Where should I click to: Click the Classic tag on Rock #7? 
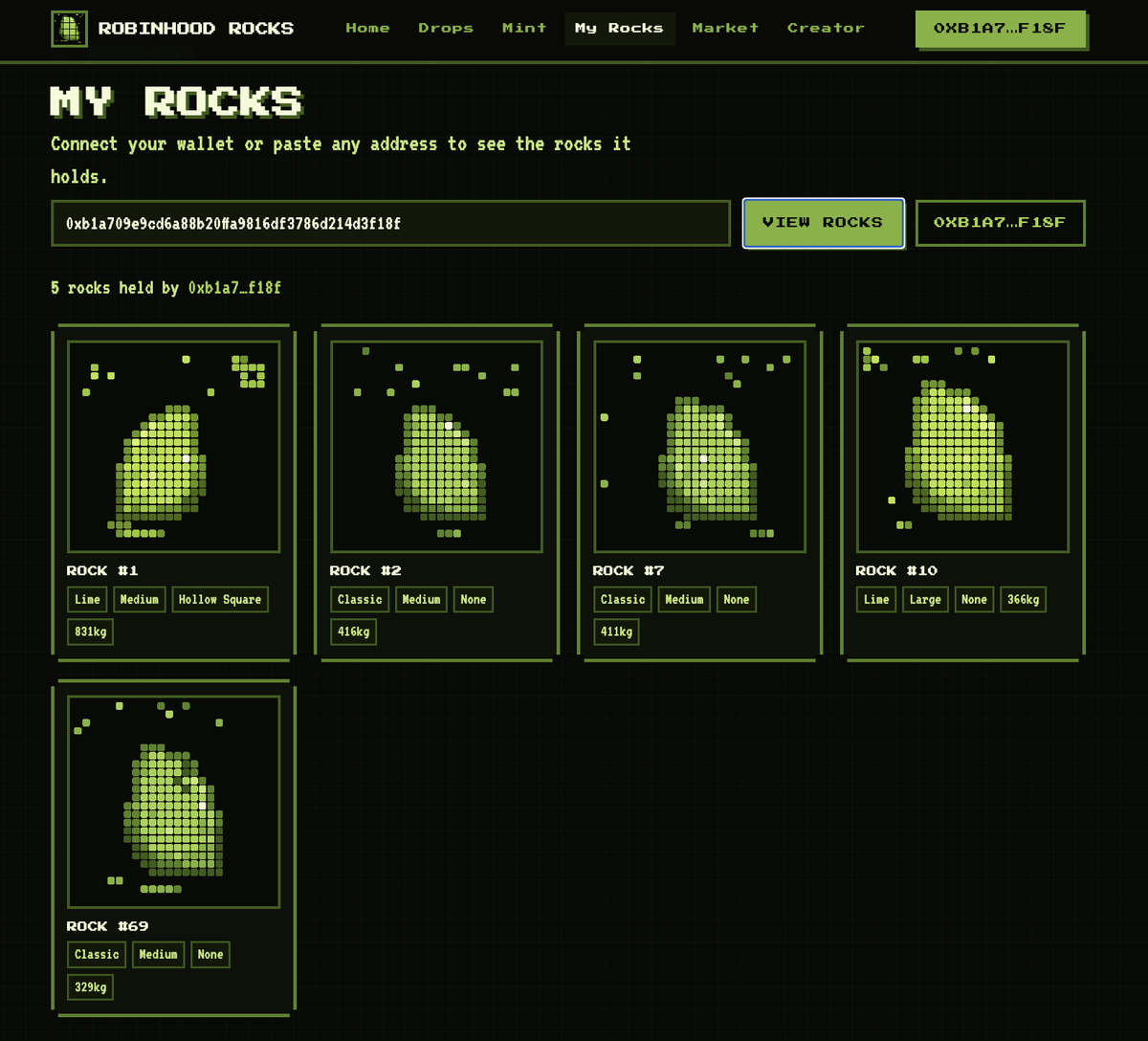pyautogui.click(x=623, y=600)
